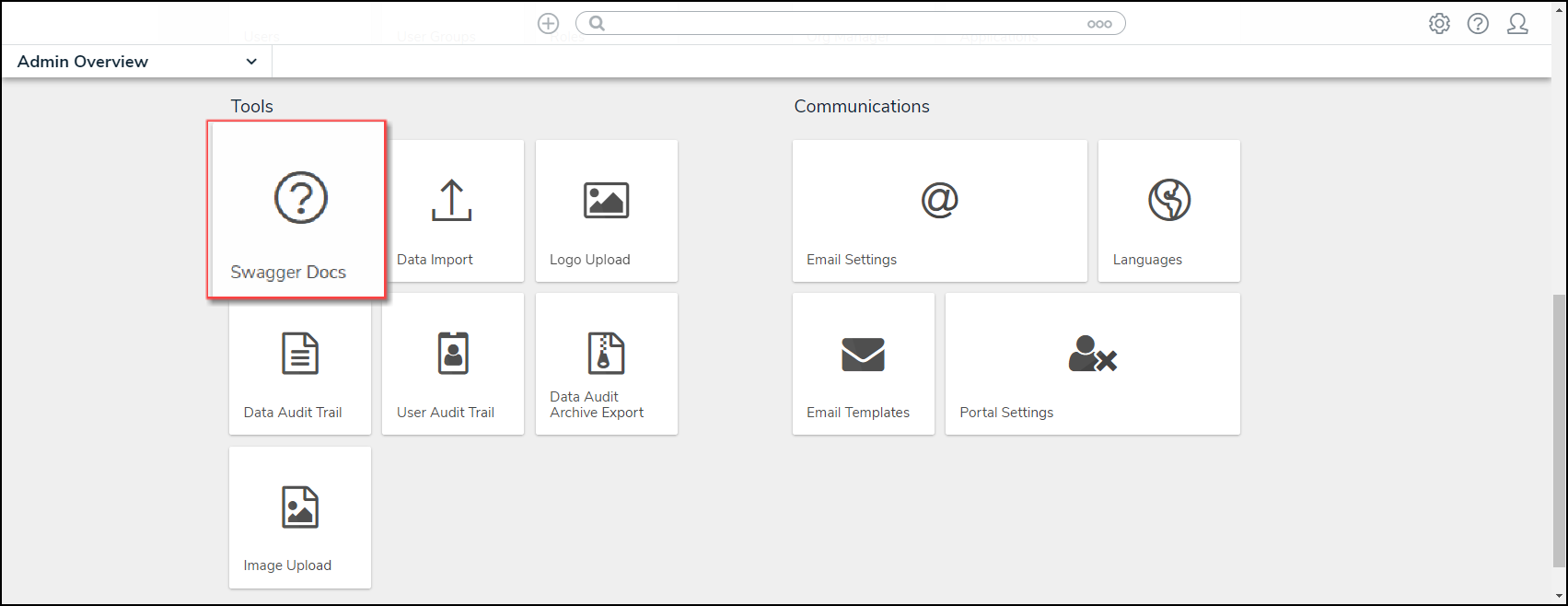Screen dimensions: 1568x606
Task: Click the Image Upload icon
Action: (299, 507)
